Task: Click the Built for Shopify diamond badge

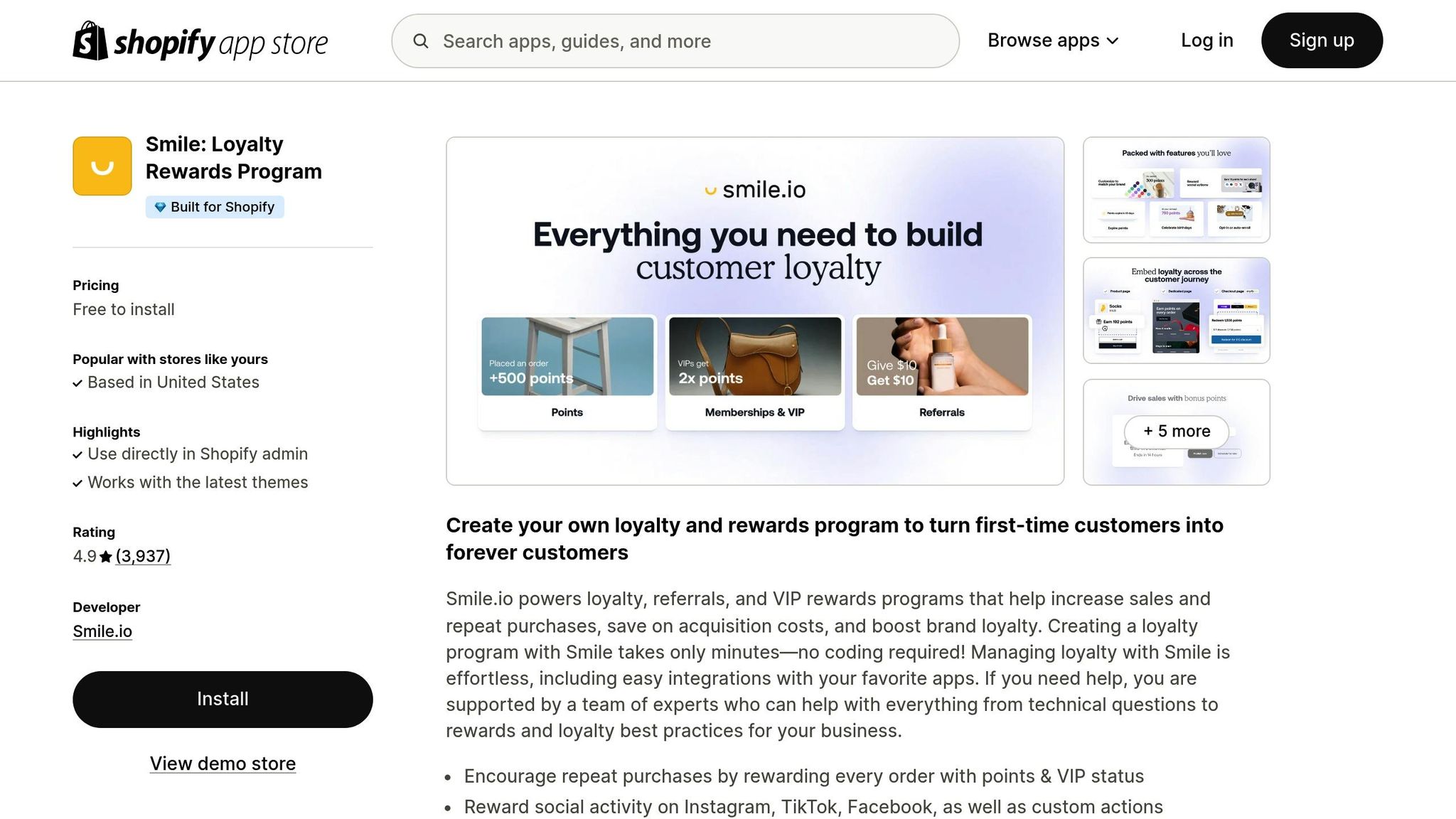Action: [214, 207]
